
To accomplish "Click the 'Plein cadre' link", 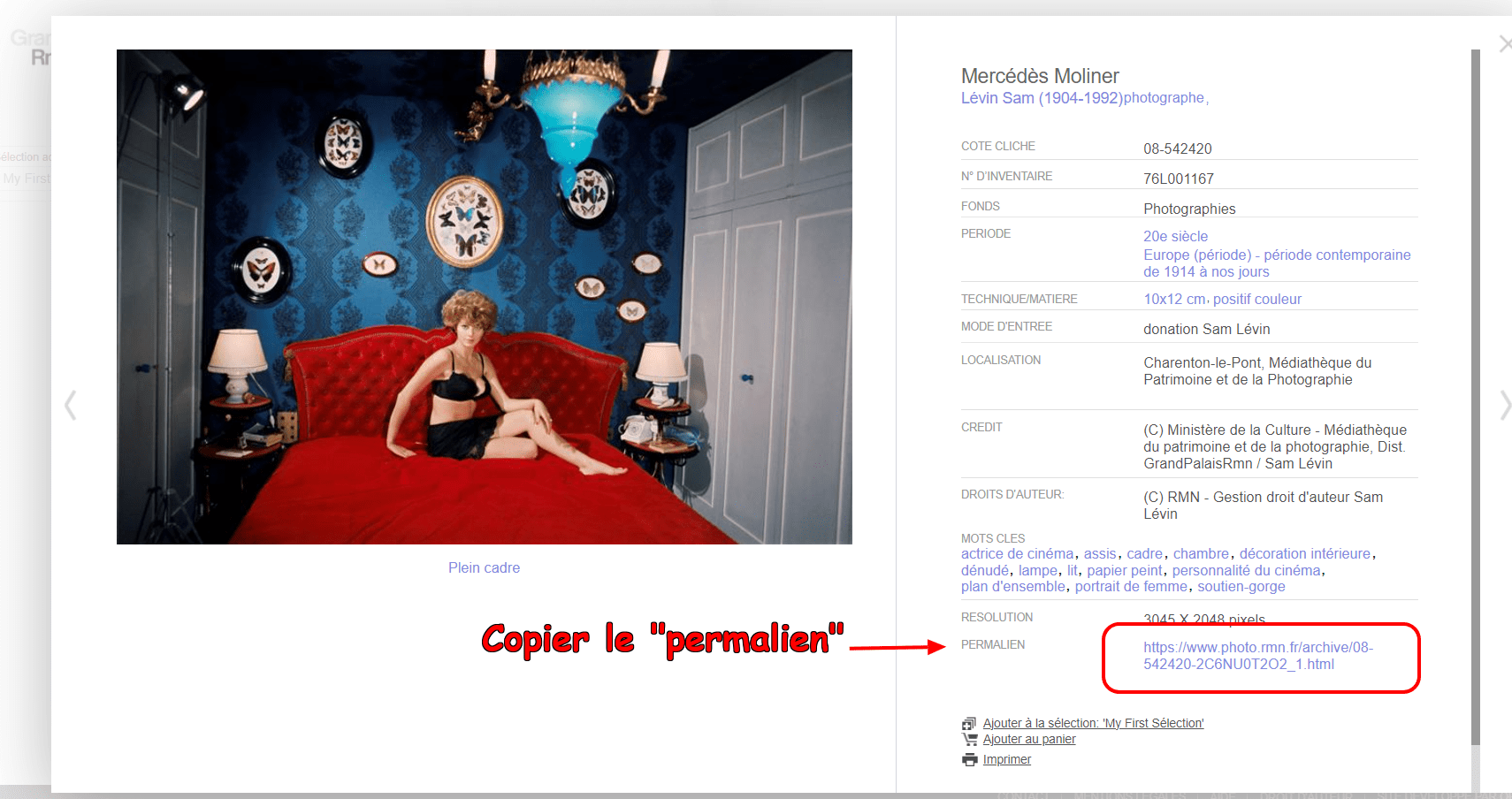I will (484, 568).
